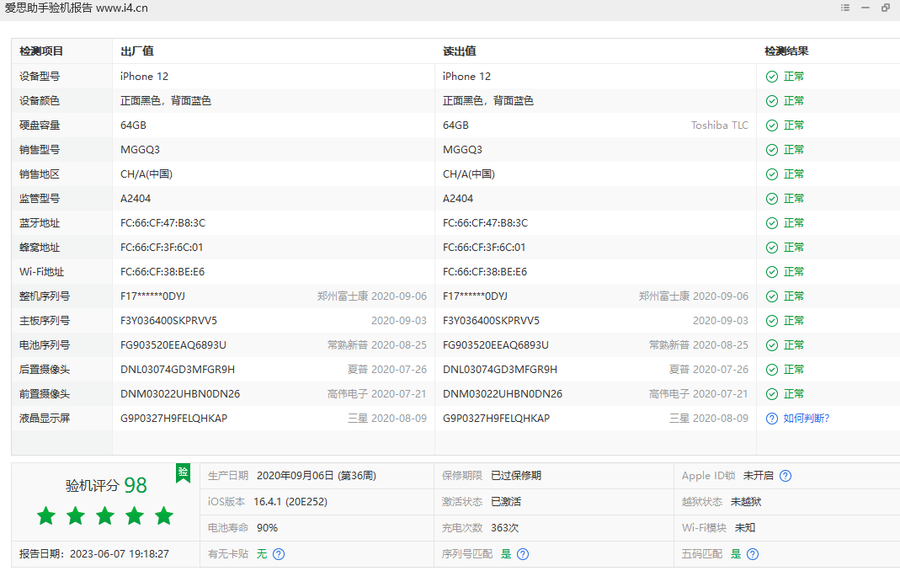The width and height of the screenshot is (900, 571).
Task: Click the fifth green rating star
Action: tap(164, 516)
